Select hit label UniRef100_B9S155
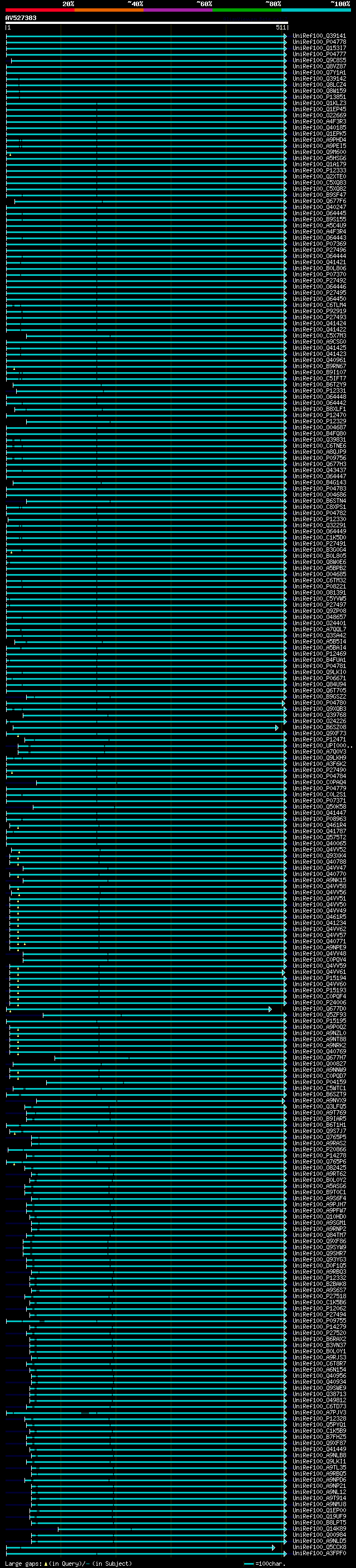 click(x=319, y=219)
